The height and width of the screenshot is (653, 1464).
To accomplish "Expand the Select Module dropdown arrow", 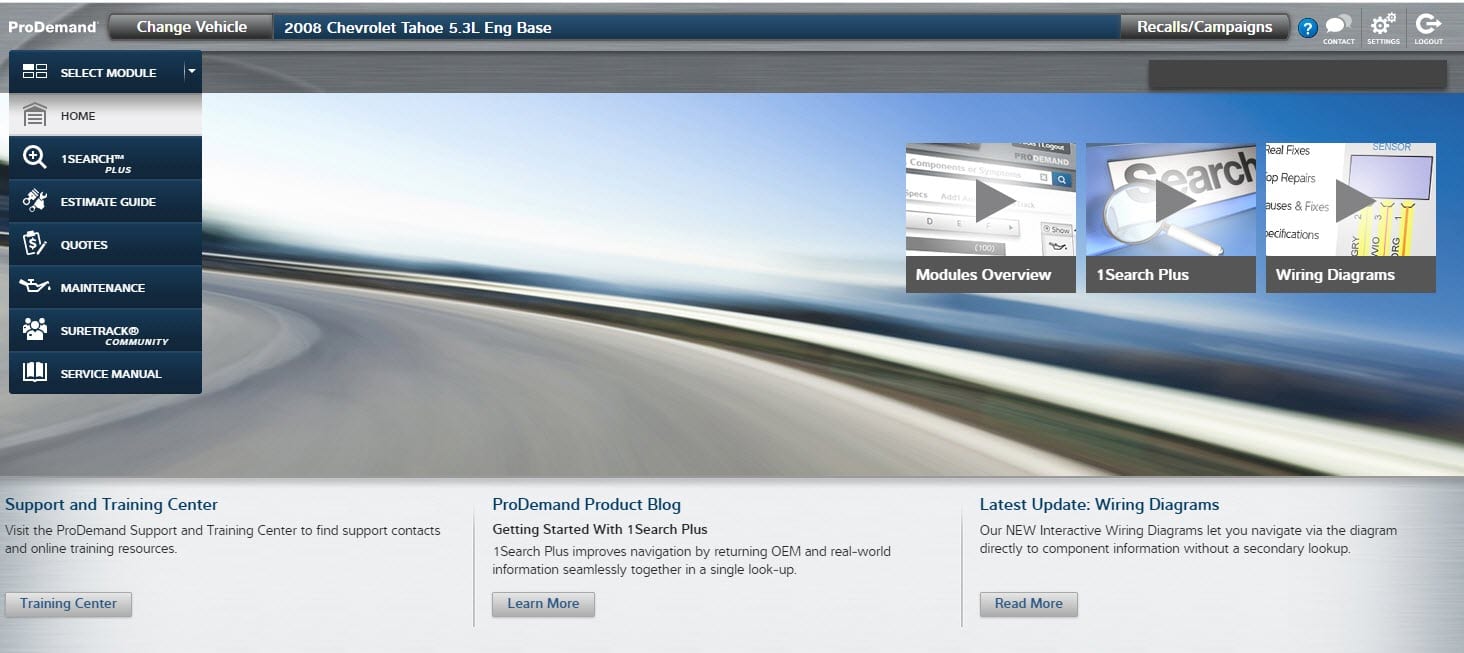I will [x=191, y=72].
